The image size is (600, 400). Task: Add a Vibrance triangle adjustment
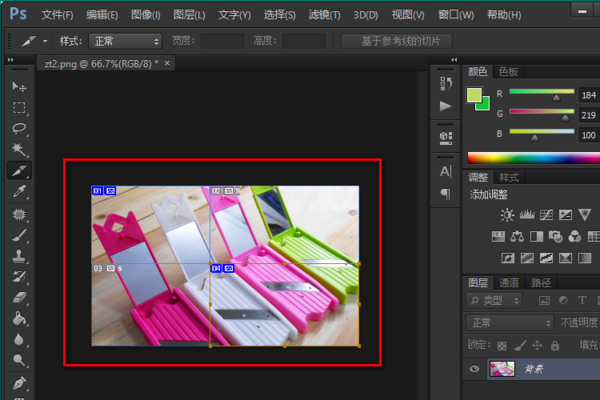coord(585,215)
